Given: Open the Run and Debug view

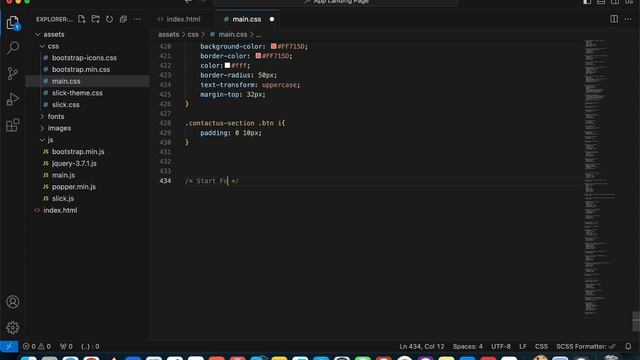Looking at the screenshot, I should pyautogui.click(x=13, y=99).
